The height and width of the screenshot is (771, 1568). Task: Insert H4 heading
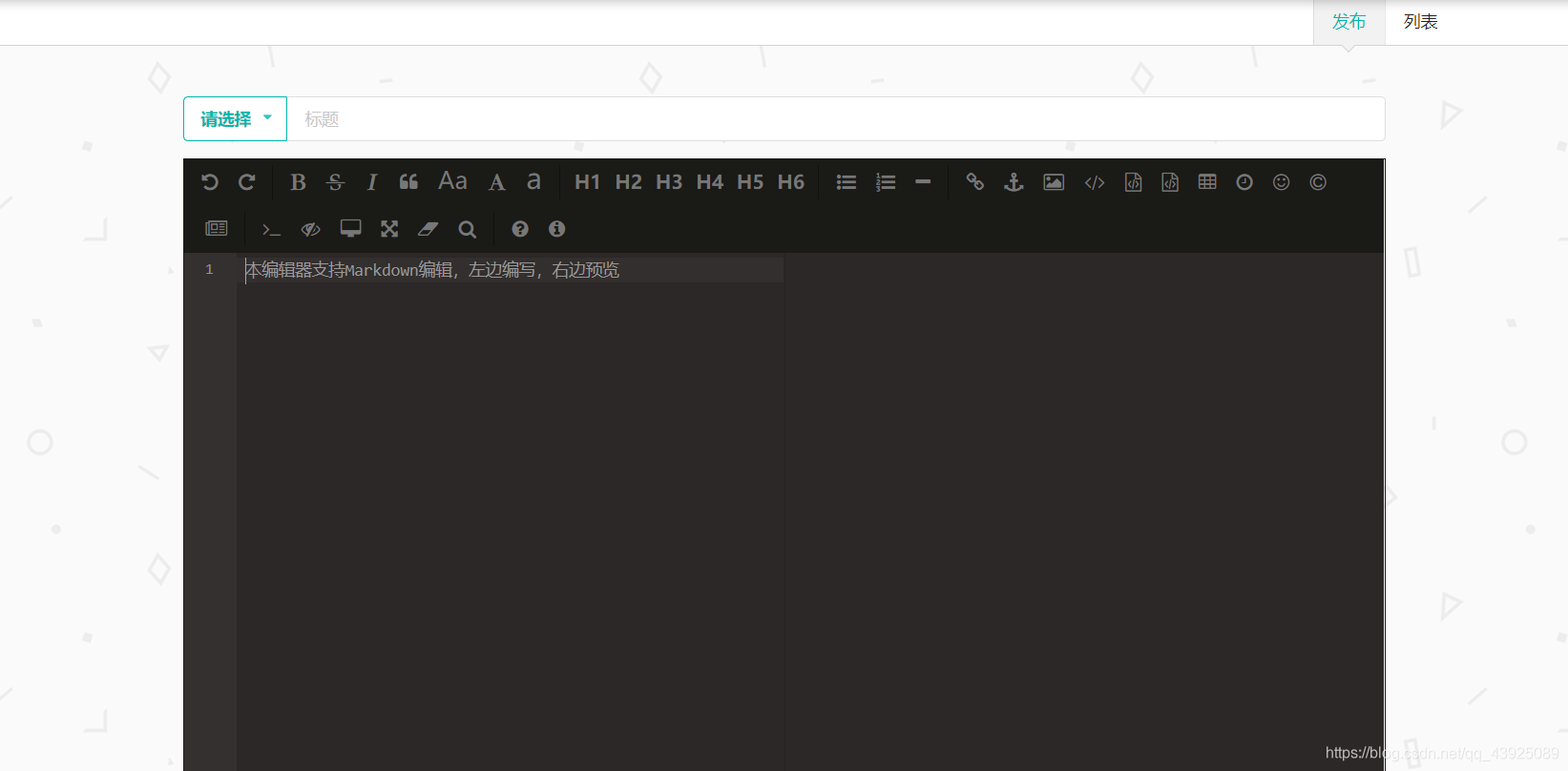point(709,182)
